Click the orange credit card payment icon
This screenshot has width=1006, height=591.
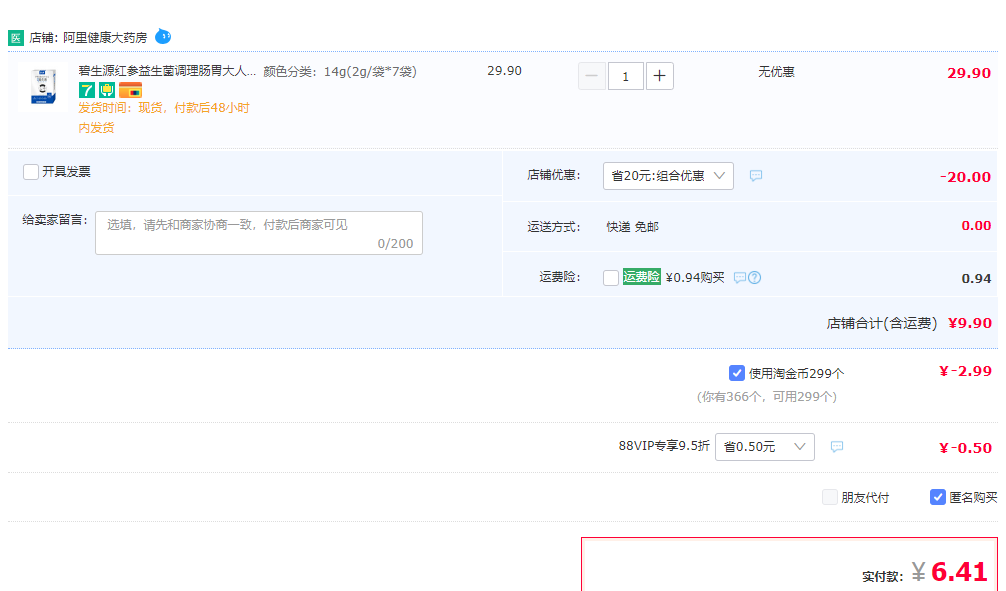coord(130,90)
